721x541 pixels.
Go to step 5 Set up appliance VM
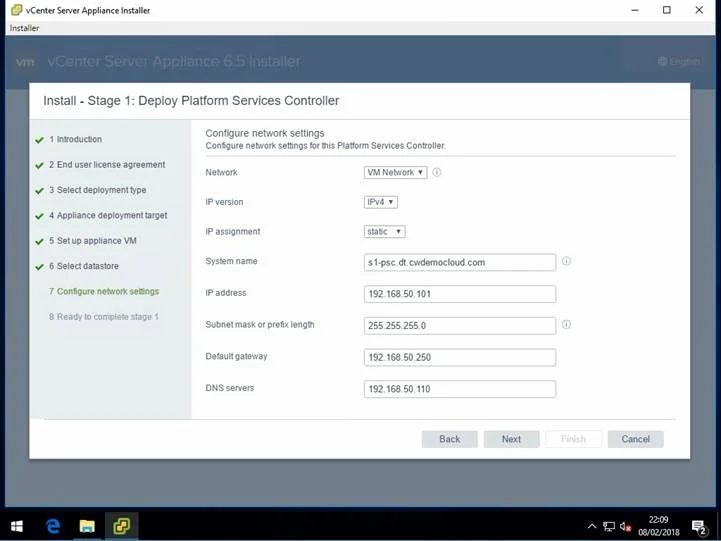[93, 240]
